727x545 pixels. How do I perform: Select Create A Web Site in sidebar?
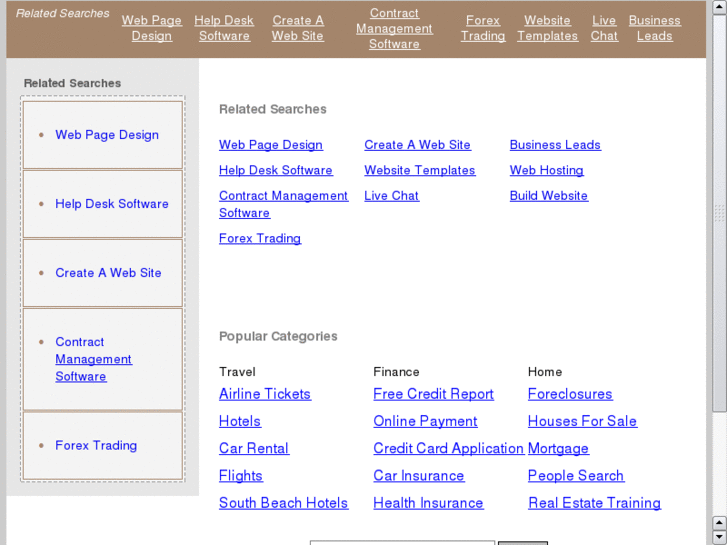[108, 273]
